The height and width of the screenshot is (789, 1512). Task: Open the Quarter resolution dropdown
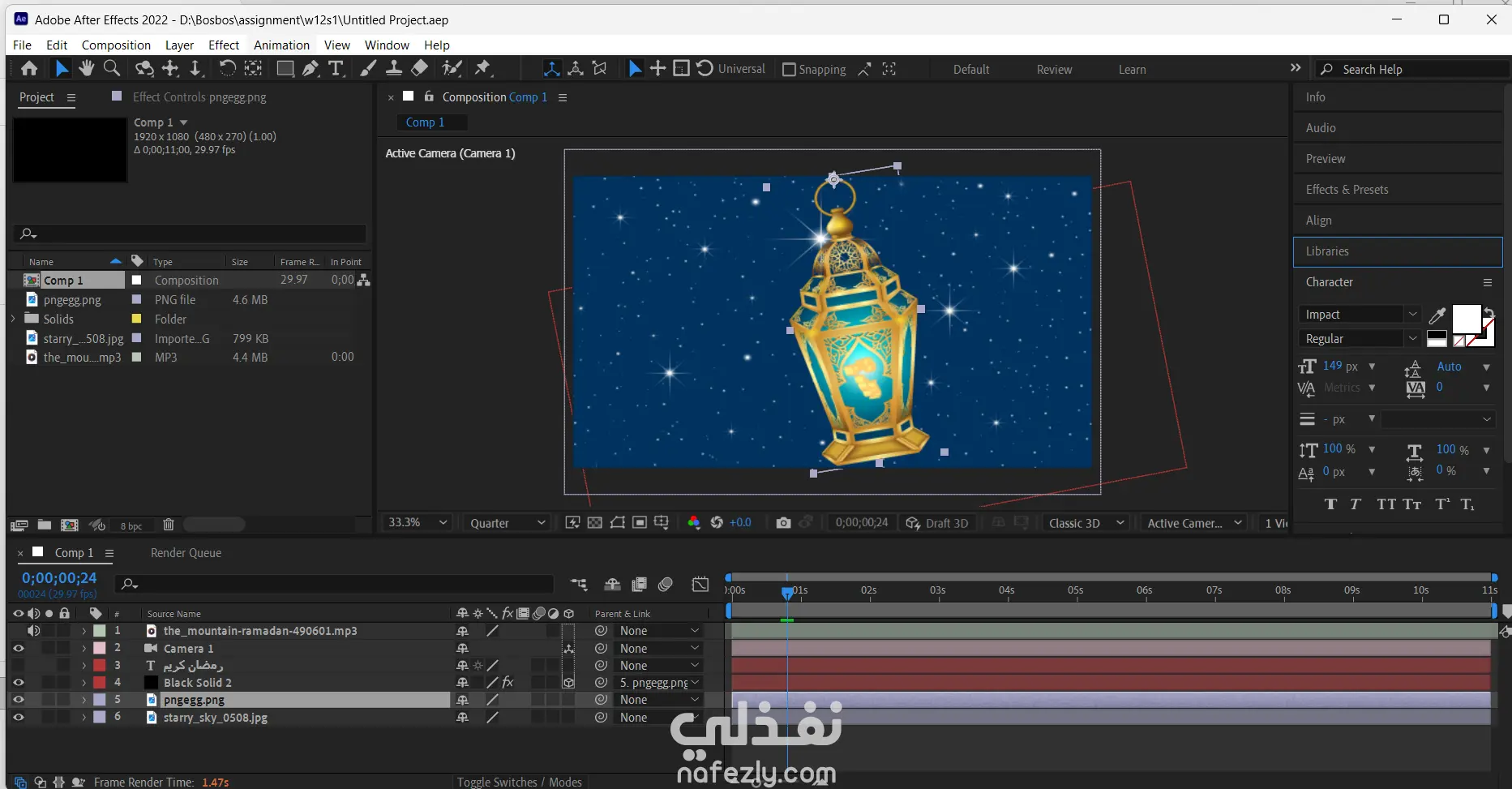tap(508, 523)
